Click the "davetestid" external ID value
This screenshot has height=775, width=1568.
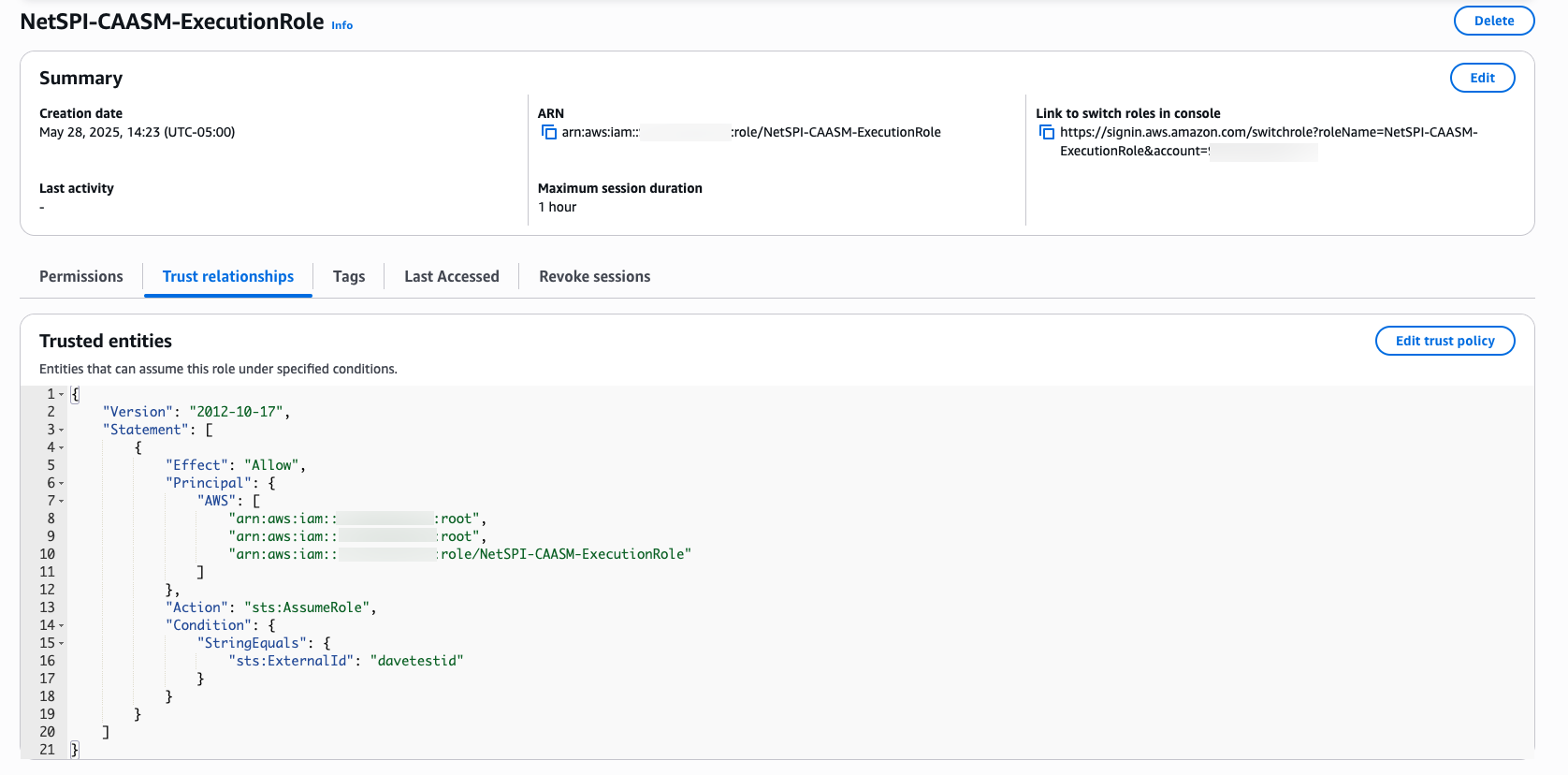(416, 661)
